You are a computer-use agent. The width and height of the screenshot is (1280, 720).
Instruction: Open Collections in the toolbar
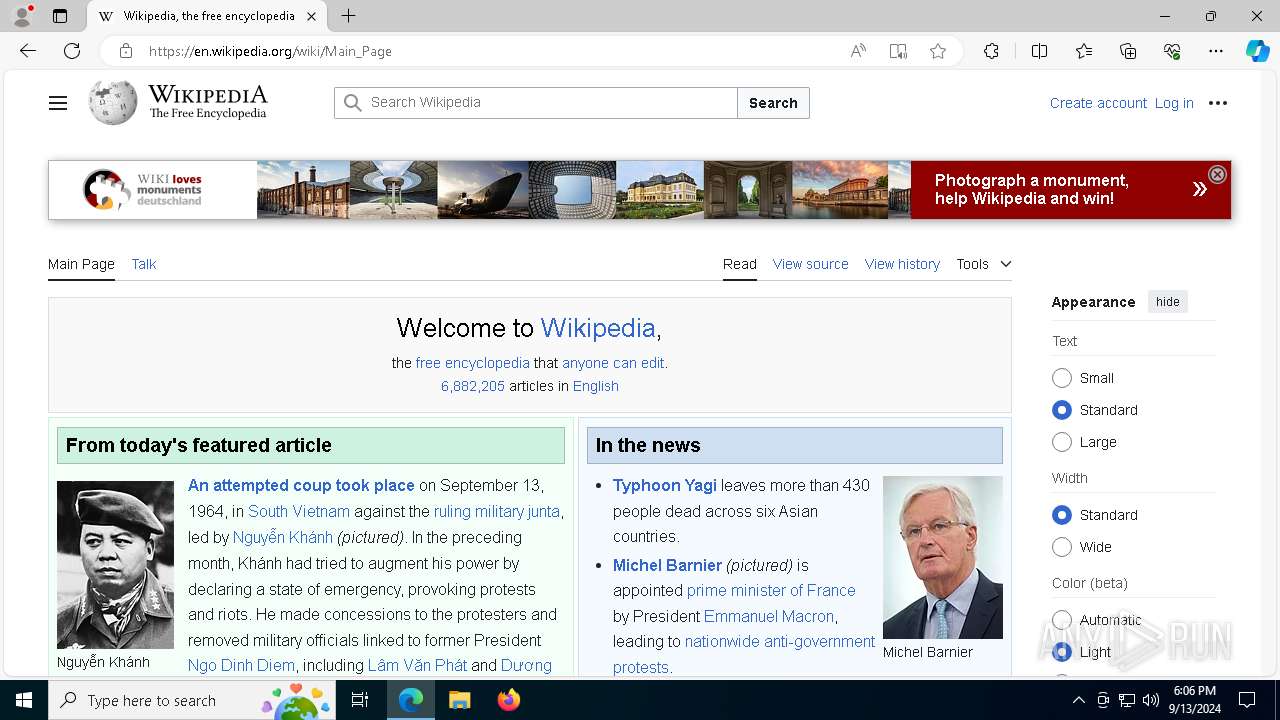[1128, 51]
